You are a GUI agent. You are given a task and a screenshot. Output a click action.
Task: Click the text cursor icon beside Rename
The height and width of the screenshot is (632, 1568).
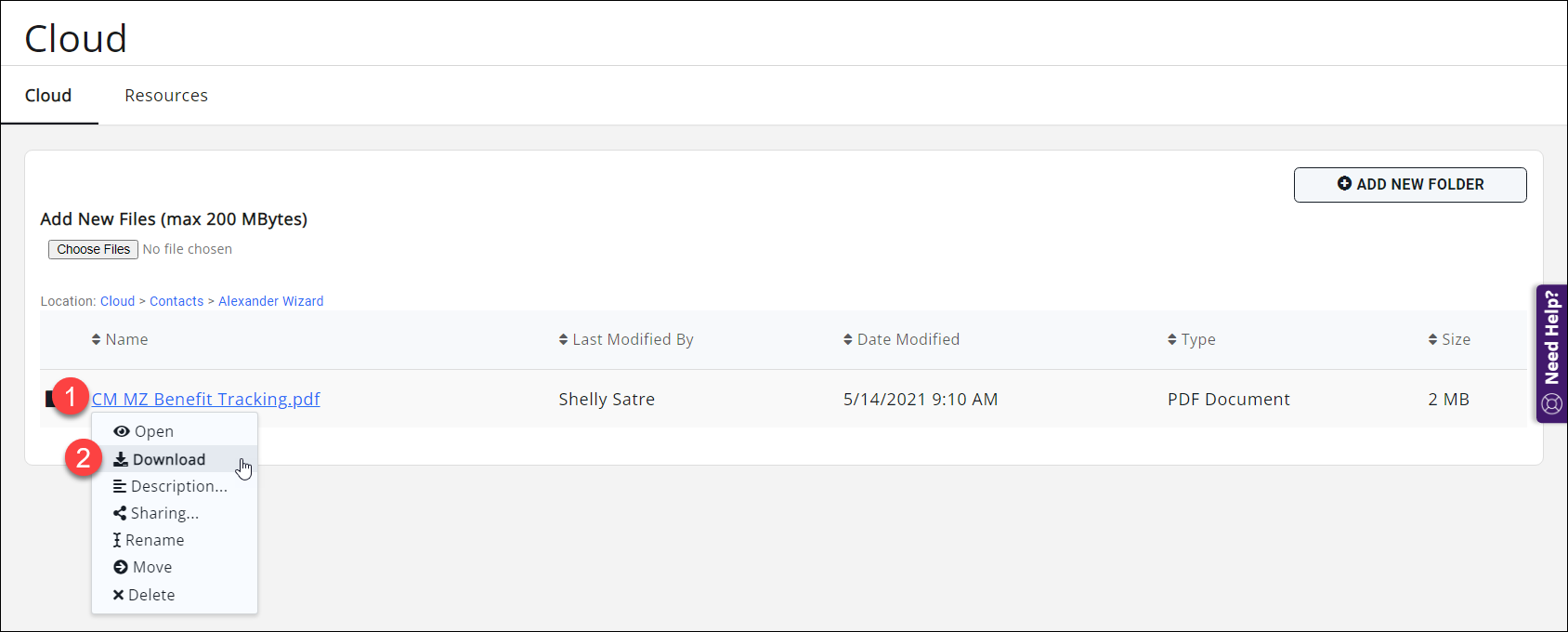(118, 539)
